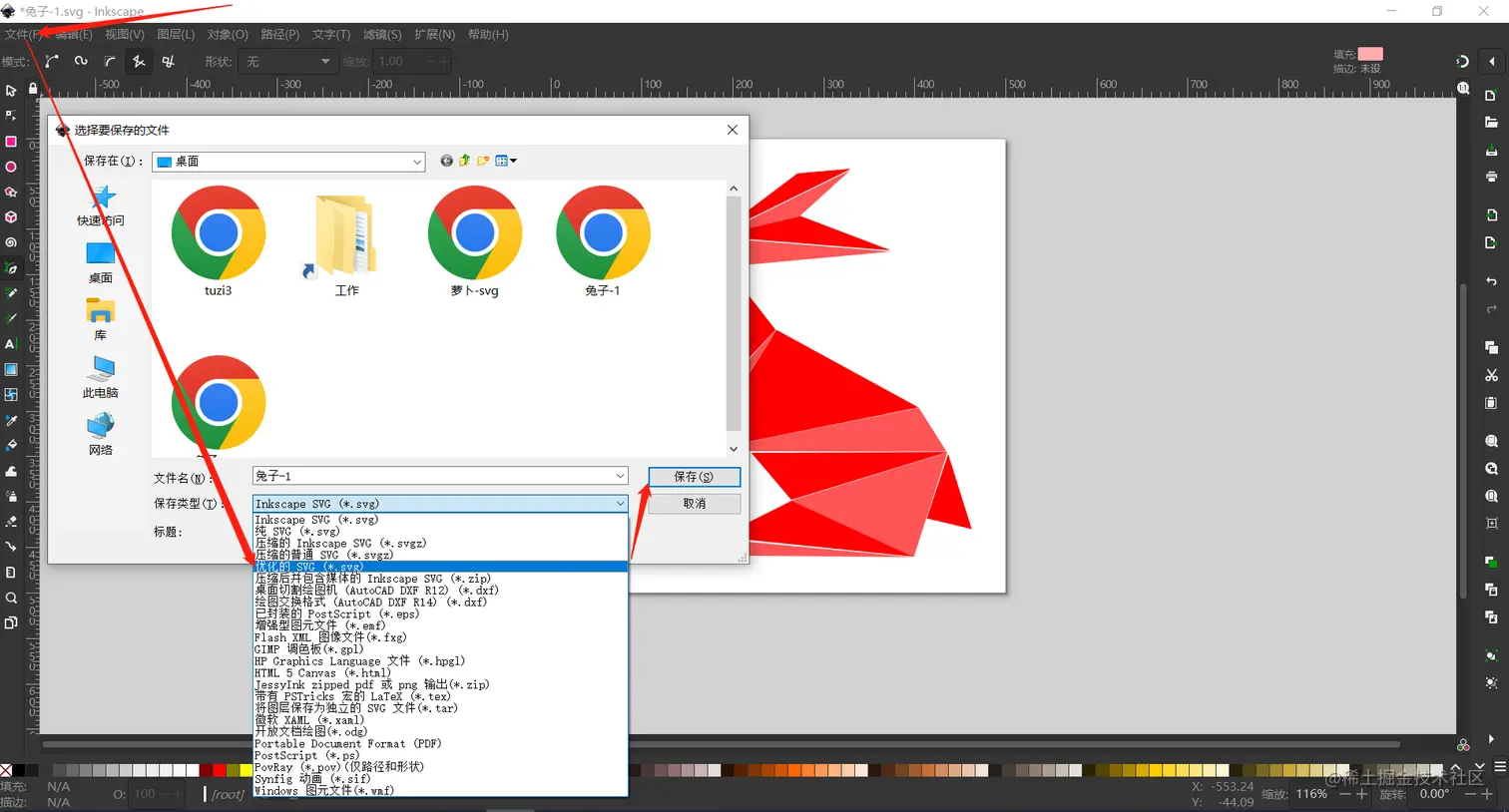Create new folder in save dialog
The height and width of the screenshot is (812, 1509).
(484, 161)
